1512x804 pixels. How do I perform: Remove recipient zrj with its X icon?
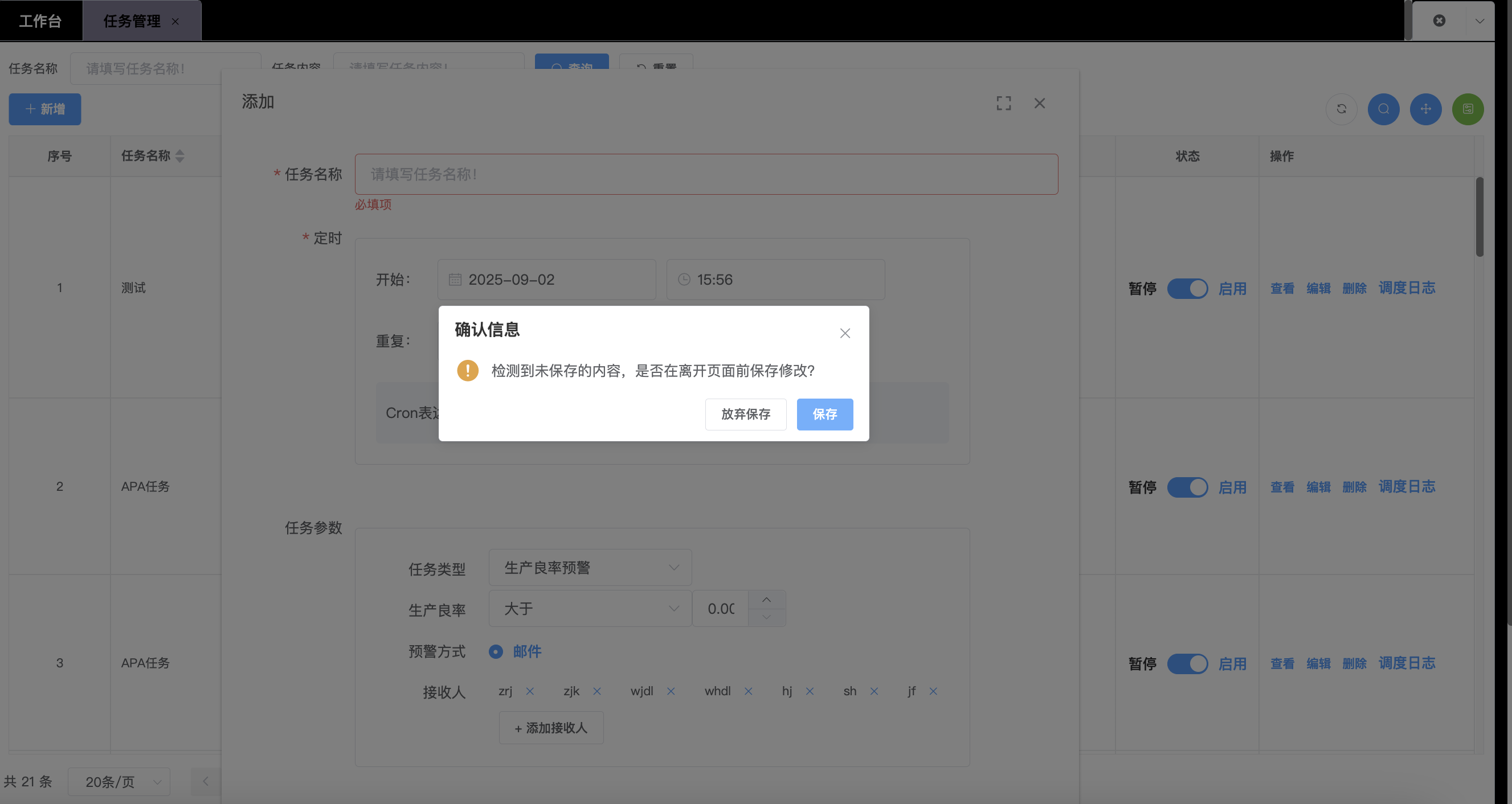click(530, 691)
